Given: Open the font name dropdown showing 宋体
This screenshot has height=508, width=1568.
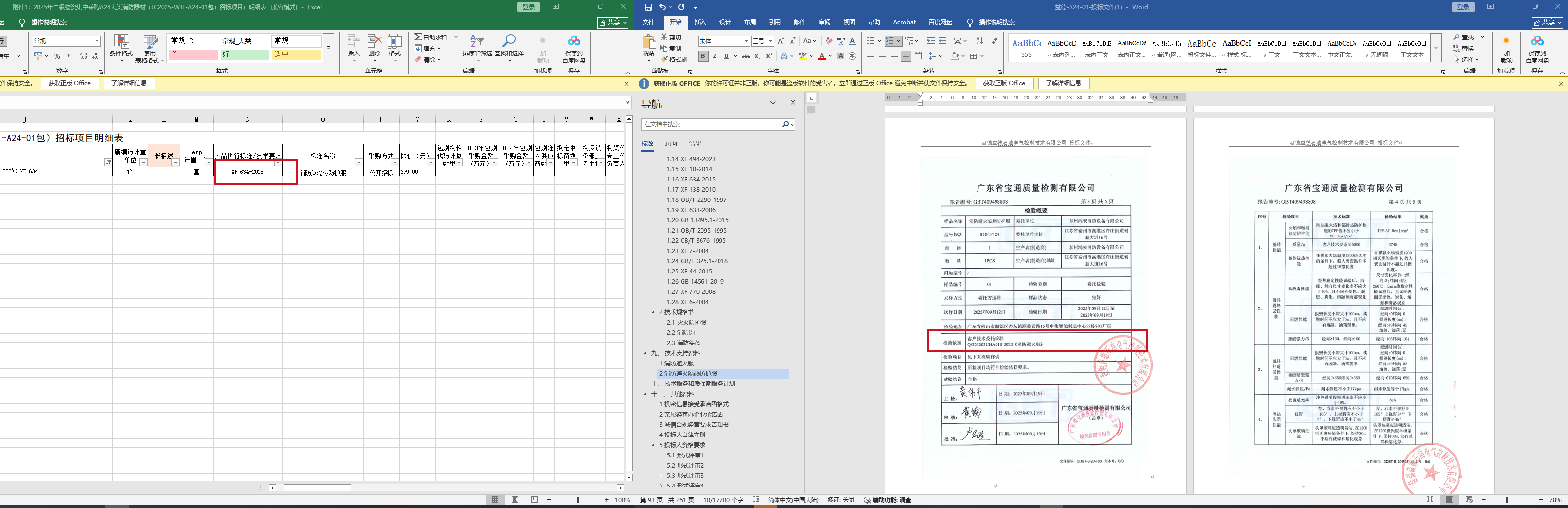Looking at the screenshot, I should click(x=746, y=41).
